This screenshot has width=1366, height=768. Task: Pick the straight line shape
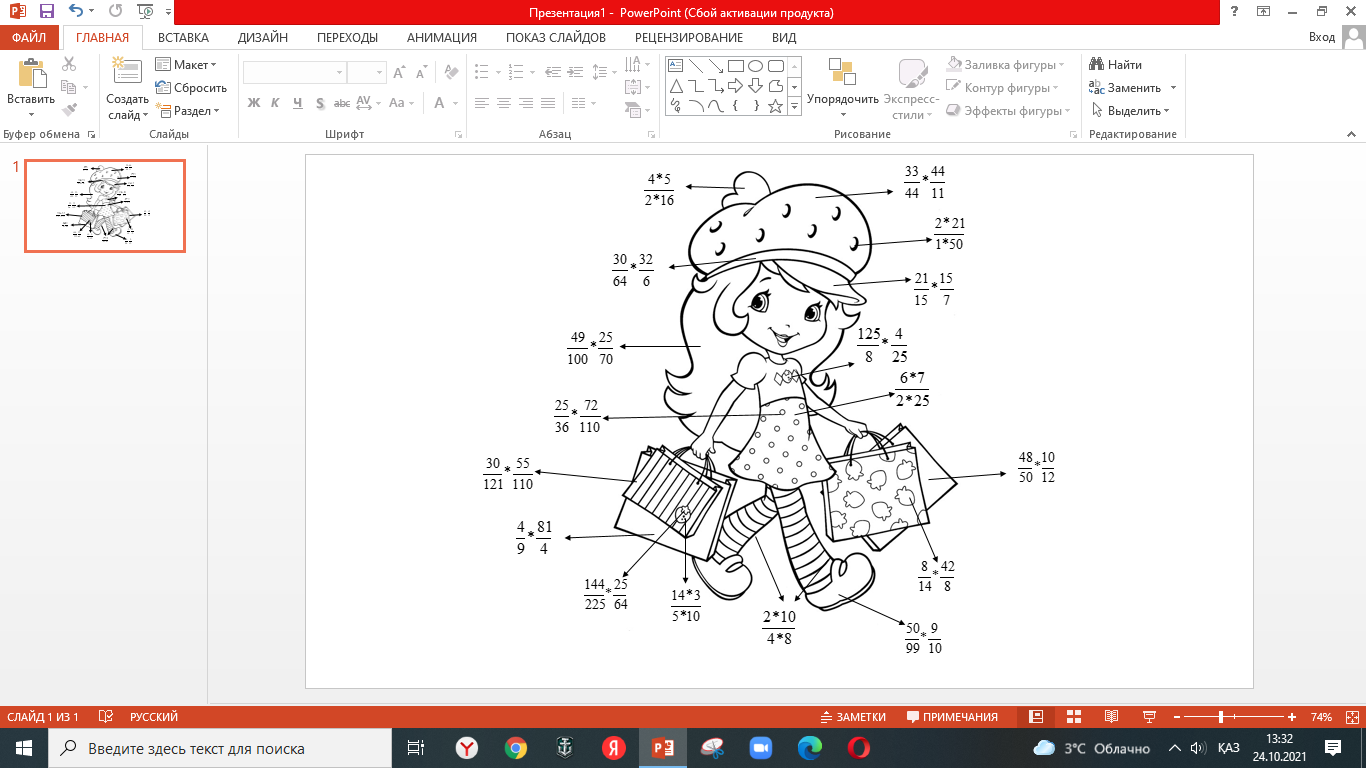(696, 67)
